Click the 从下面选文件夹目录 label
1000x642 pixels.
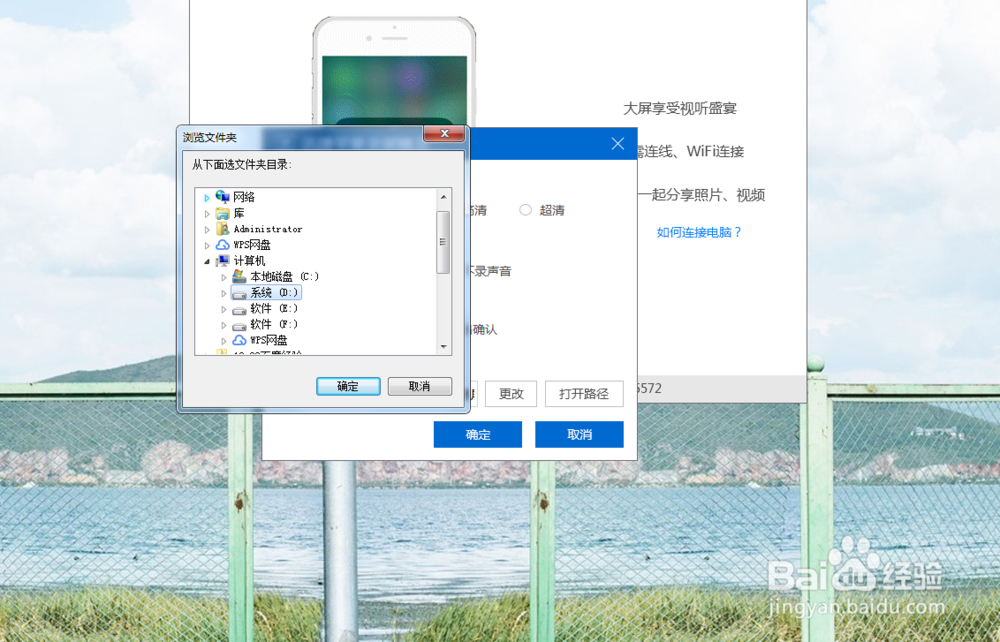[x=242, y=164]
